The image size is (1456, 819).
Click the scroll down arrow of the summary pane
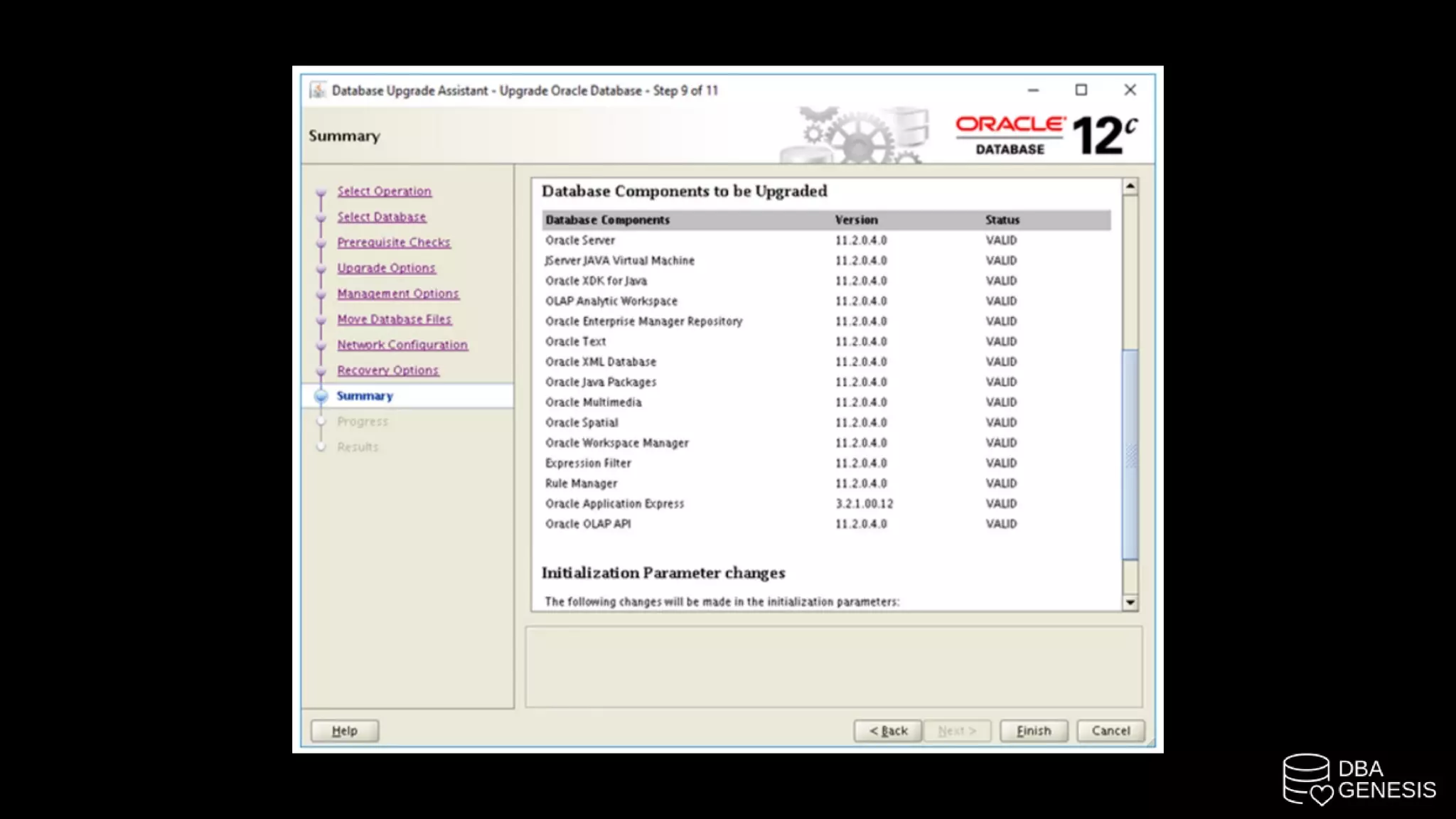(1130, 602)
